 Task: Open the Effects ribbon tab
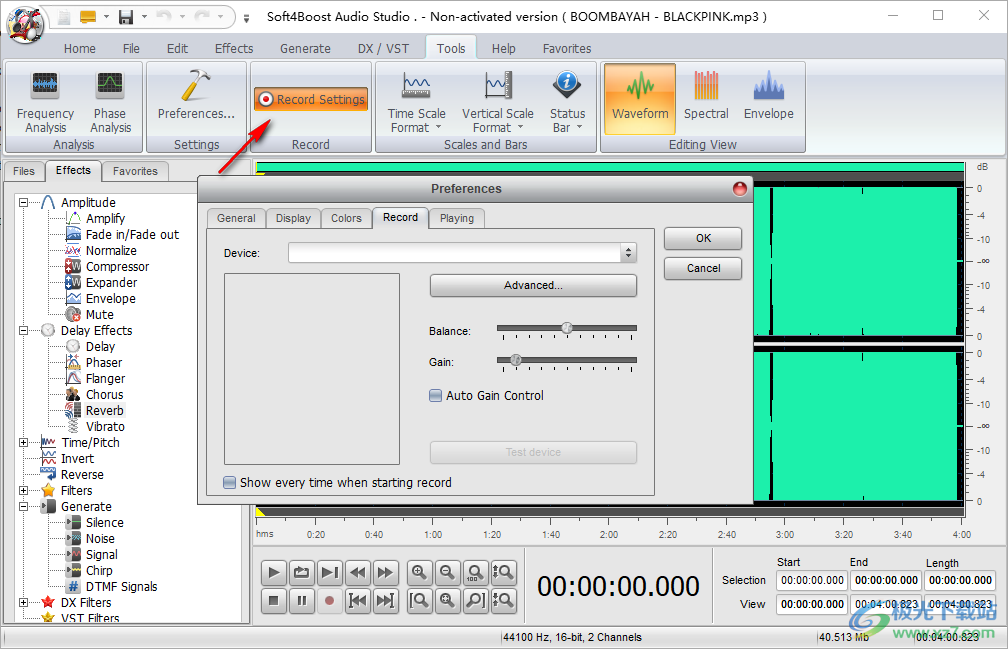coord(234,48)
